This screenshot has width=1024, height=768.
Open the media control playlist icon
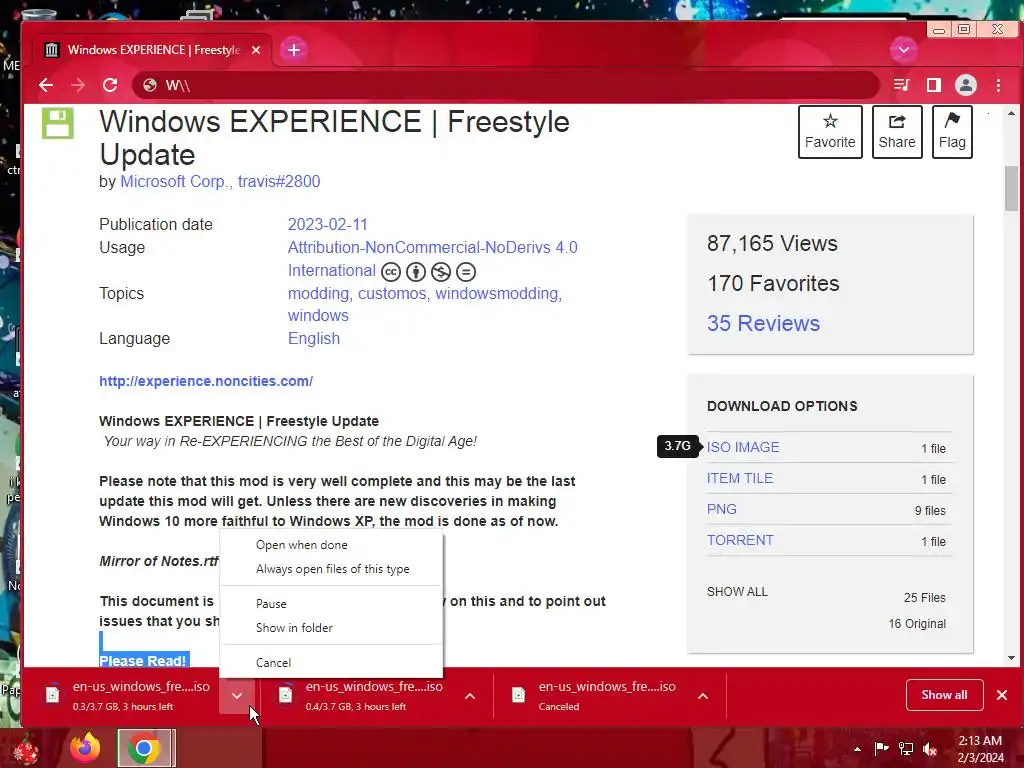click(x=902, y=85)
